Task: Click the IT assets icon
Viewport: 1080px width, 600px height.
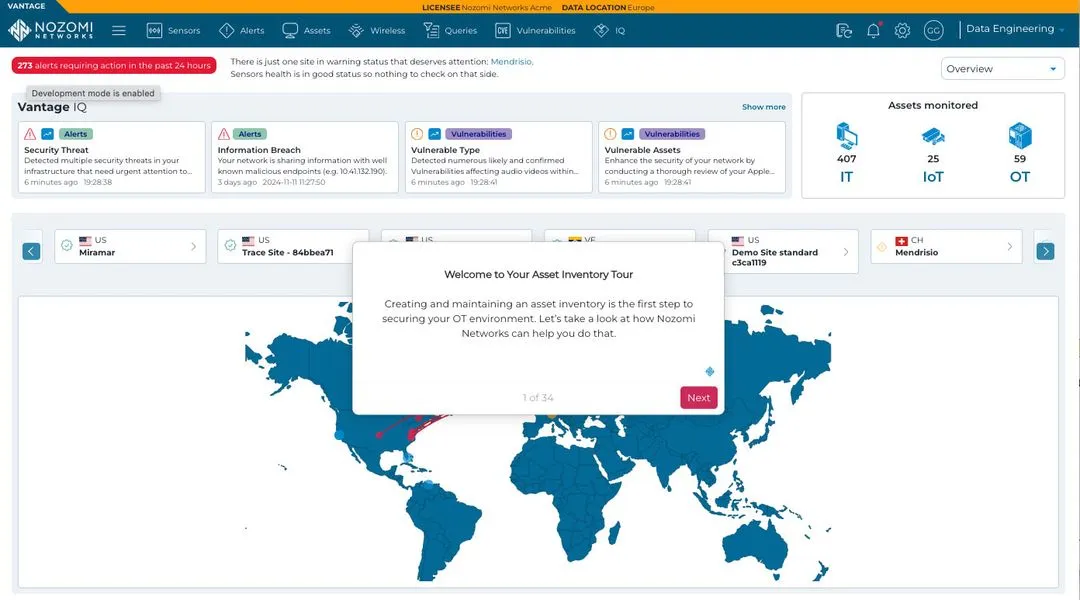Action: [847, 136]
